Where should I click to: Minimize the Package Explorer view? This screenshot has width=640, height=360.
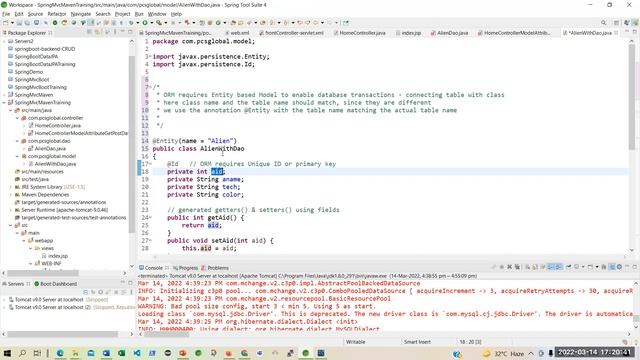122,32
